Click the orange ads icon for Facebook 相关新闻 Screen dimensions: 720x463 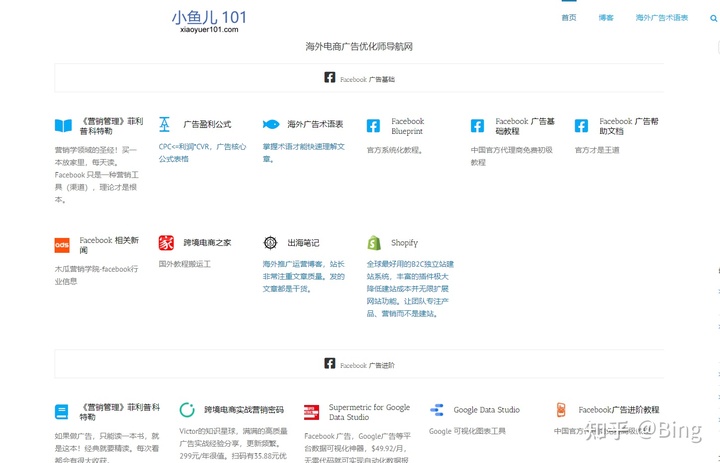tap(62, 245)
